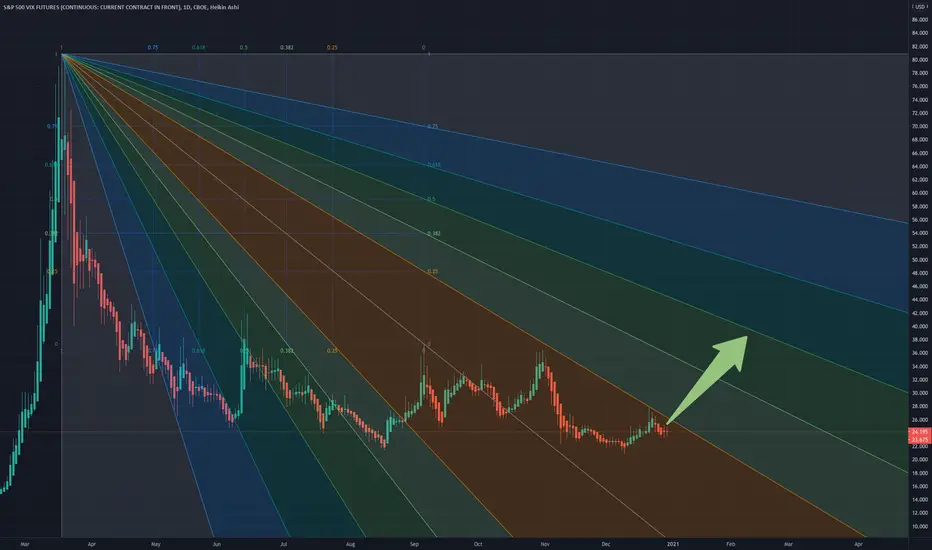Select the Fibonacci fan origin anchor point

coord(62,54)
